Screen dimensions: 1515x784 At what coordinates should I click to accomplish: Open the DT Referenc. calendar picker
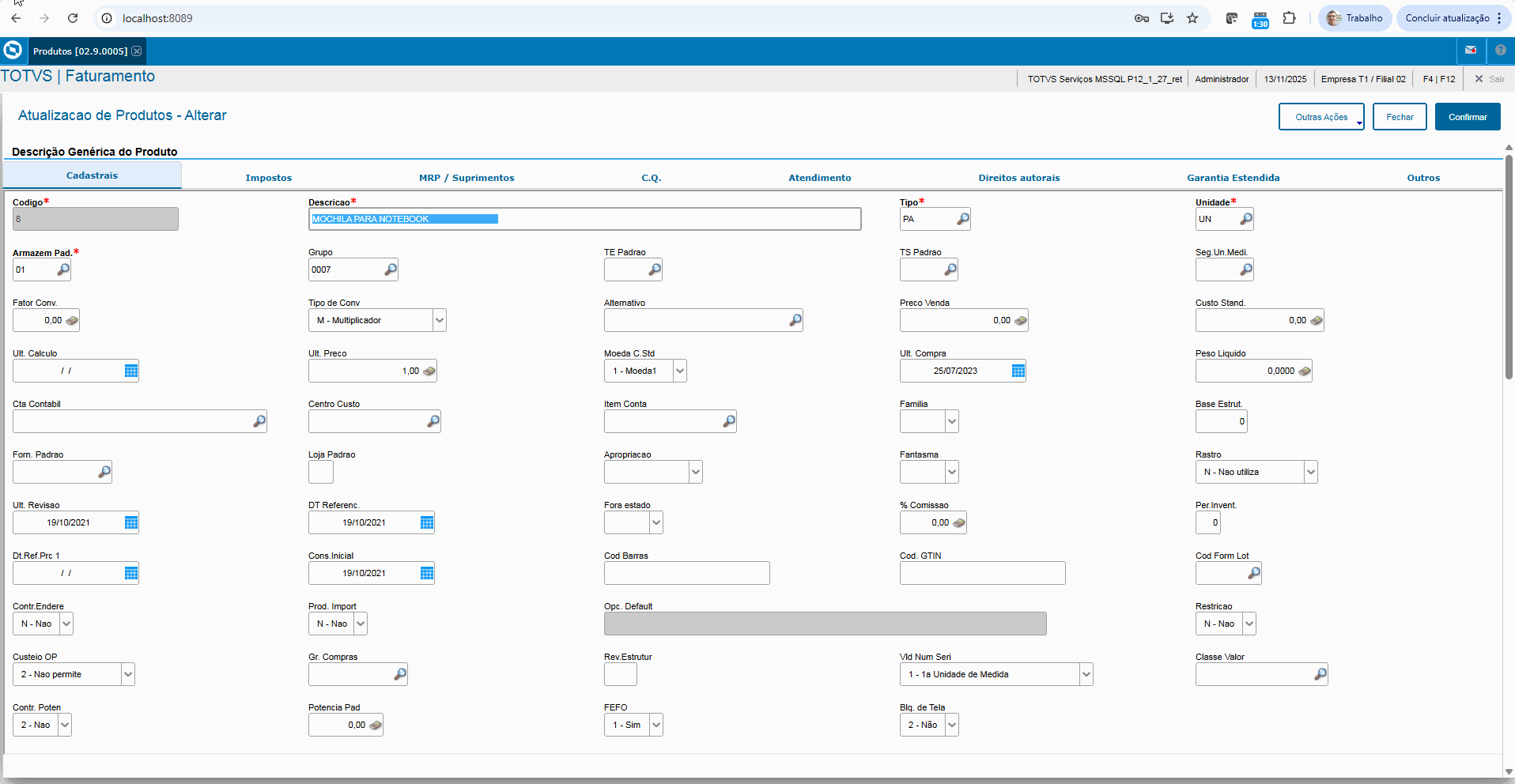(x=427, y=522)
